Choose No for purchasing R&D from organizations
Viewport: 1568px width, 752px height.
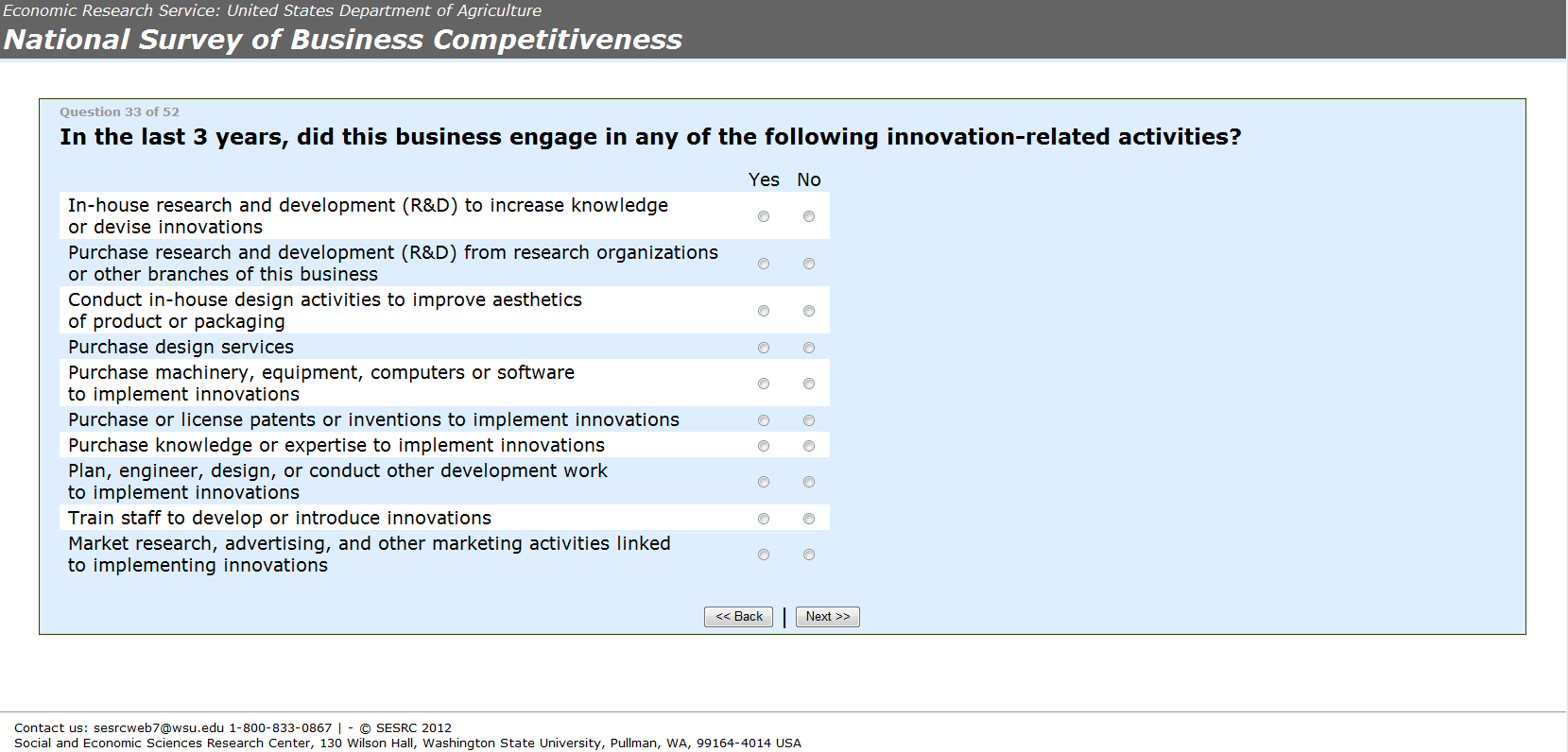click(809, 264)
